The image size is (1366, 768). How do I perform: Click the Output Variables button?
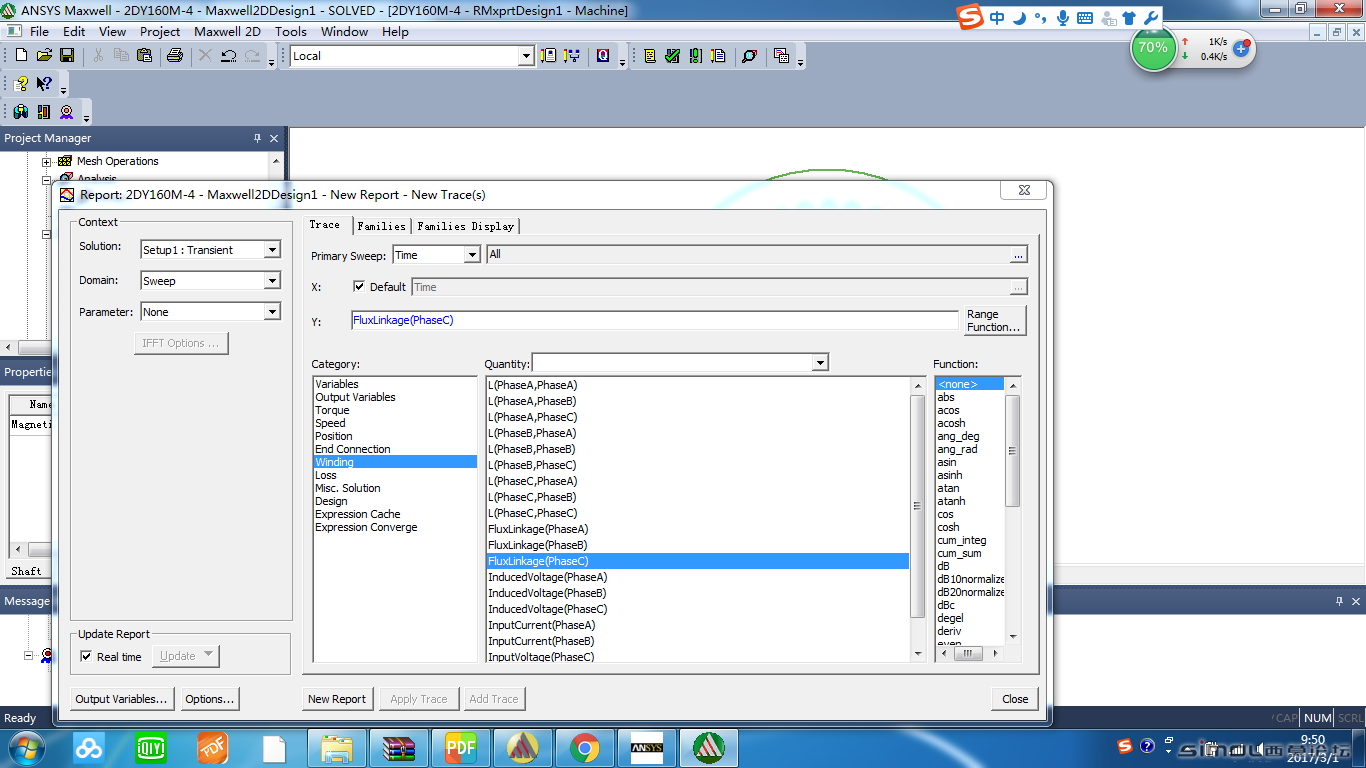coord(122,699)
